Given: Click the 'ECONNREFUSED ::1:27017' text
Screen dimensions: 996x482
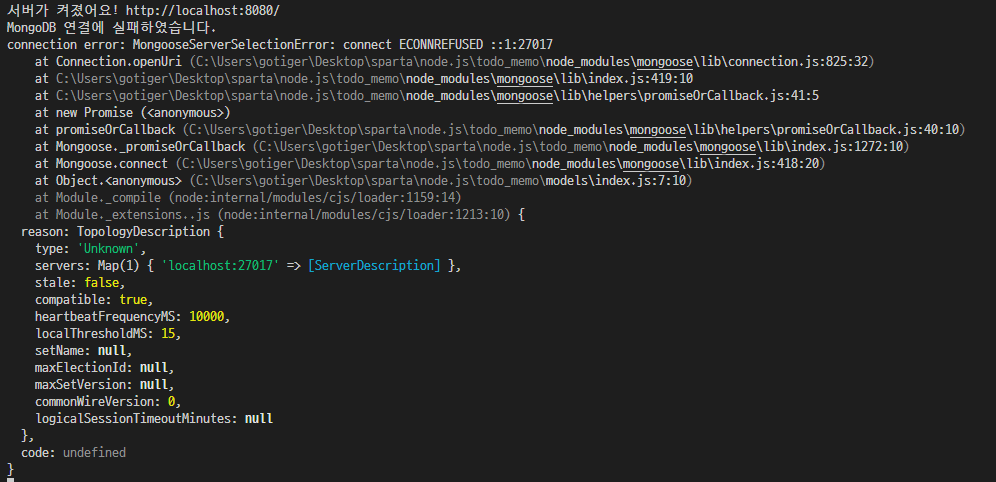Looking at the screenshot, I should coord(476,44).
